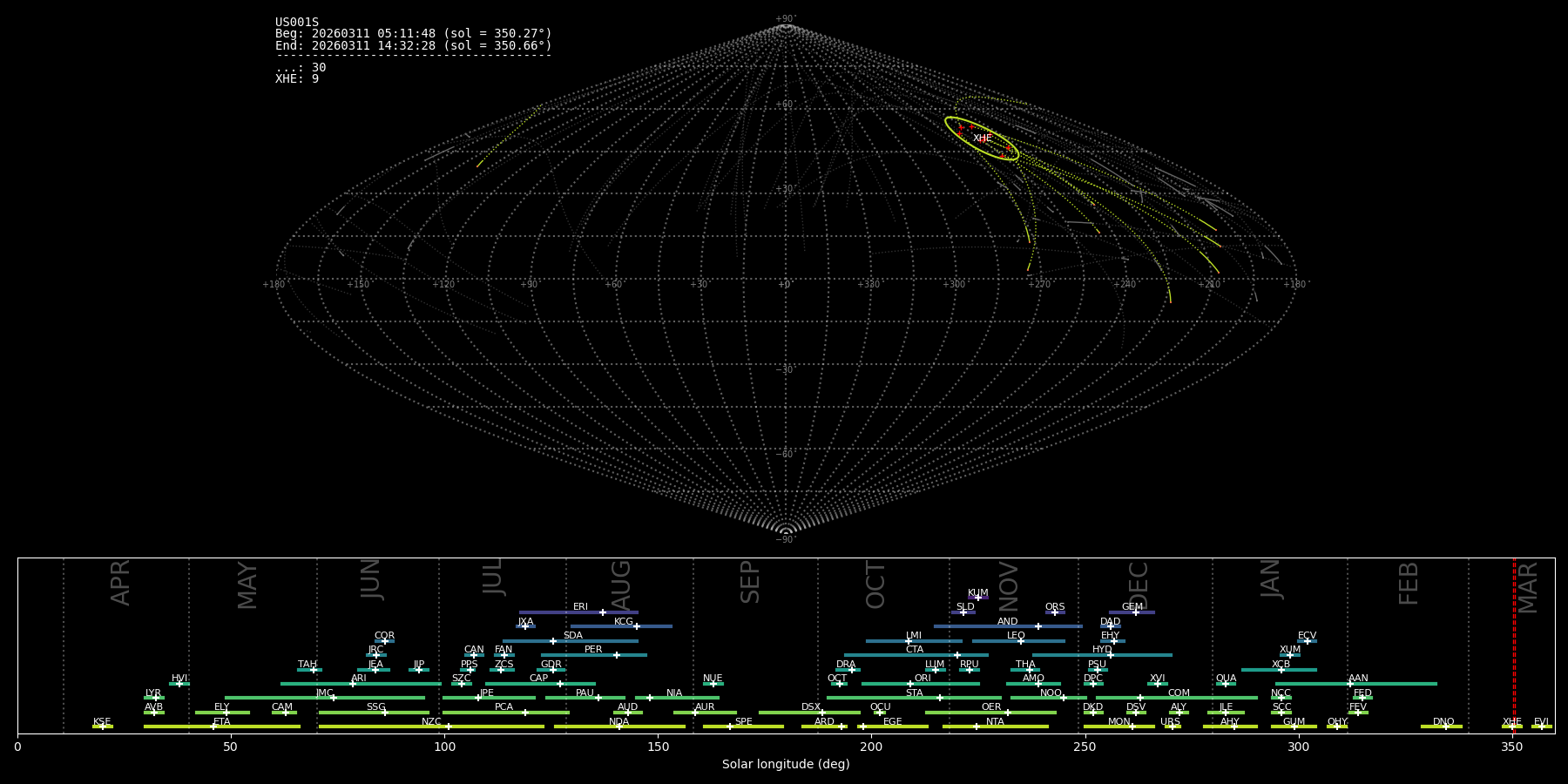
Task: Click the KSE shower peak marker
Action: [102, 727]
